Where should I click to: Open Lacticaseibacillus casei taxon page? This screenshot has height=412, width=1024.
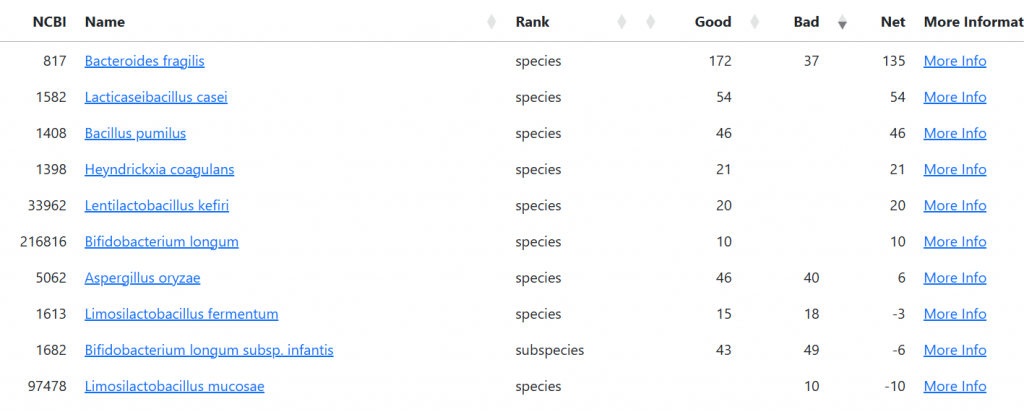(156, 97)
